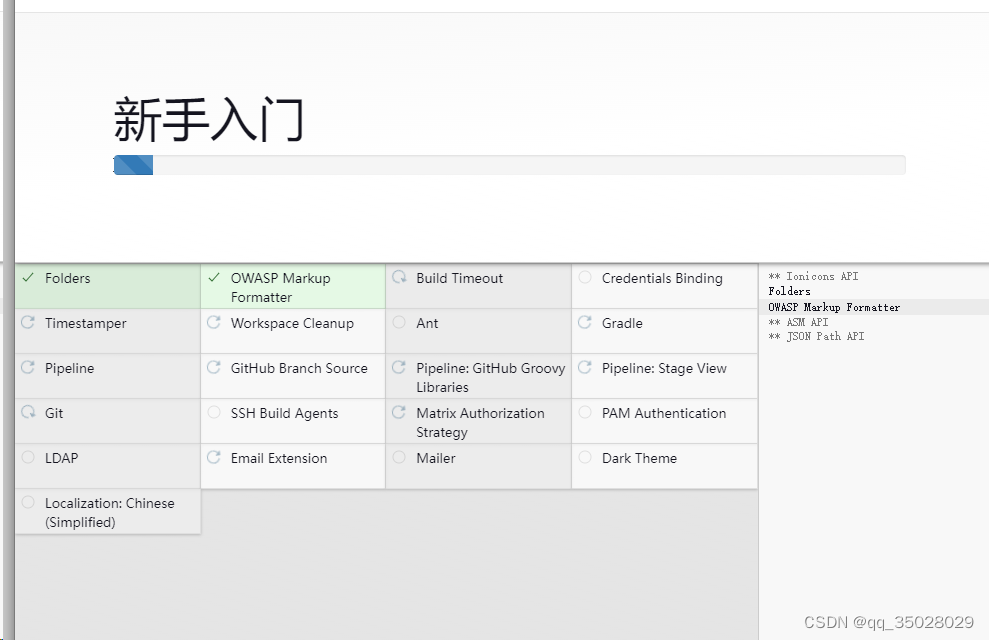The image size is (989, 640).
Task: Click the installation progress bar
Action: [509, 164]
